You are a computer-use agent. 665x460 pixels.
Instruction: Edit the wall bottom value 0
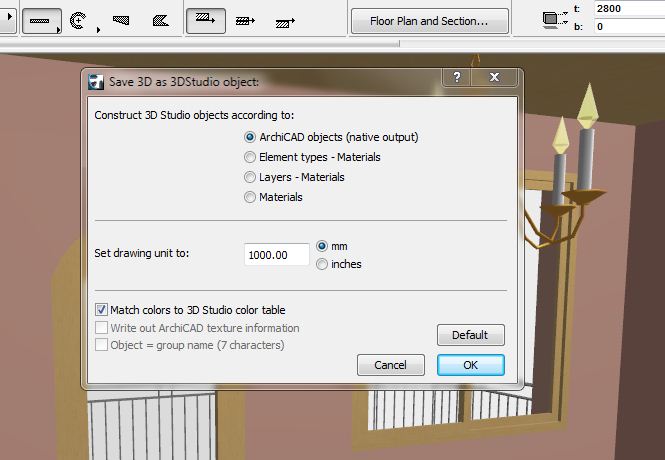(629, 27)
